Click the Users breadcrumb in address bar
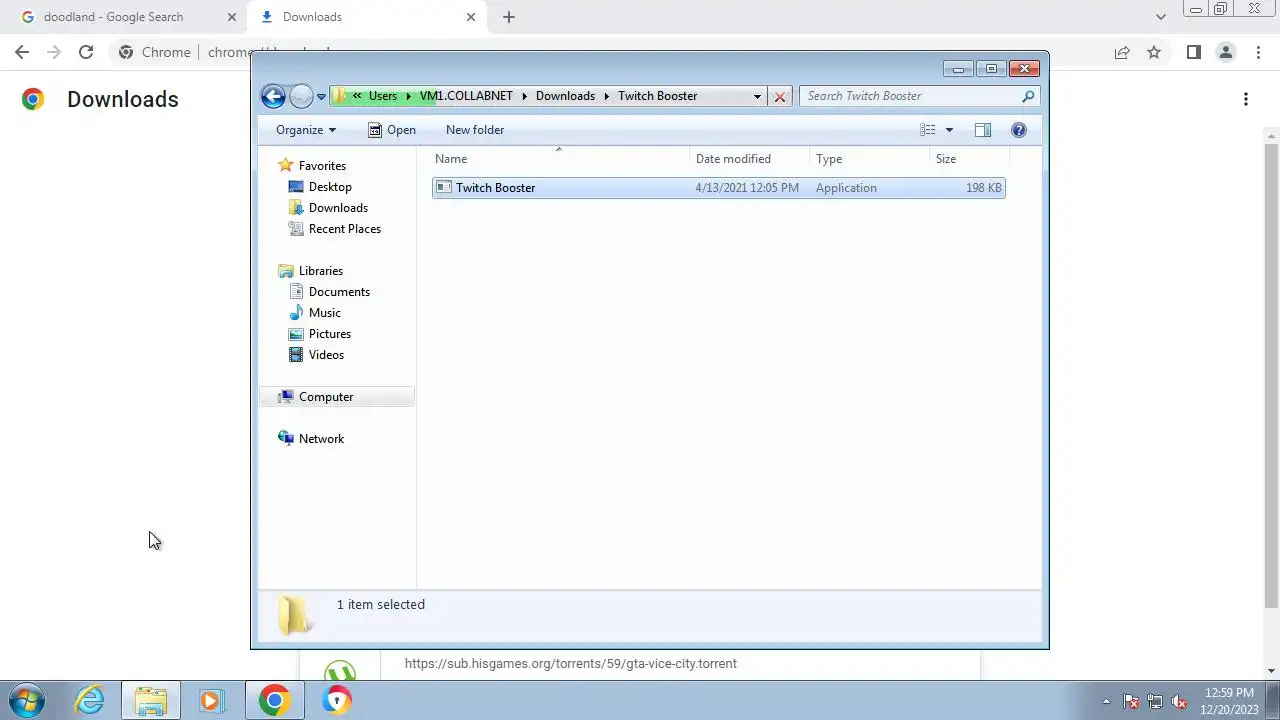Image resolution: width=1280 pixels, height=720 pixels. (x=383, y=96)
